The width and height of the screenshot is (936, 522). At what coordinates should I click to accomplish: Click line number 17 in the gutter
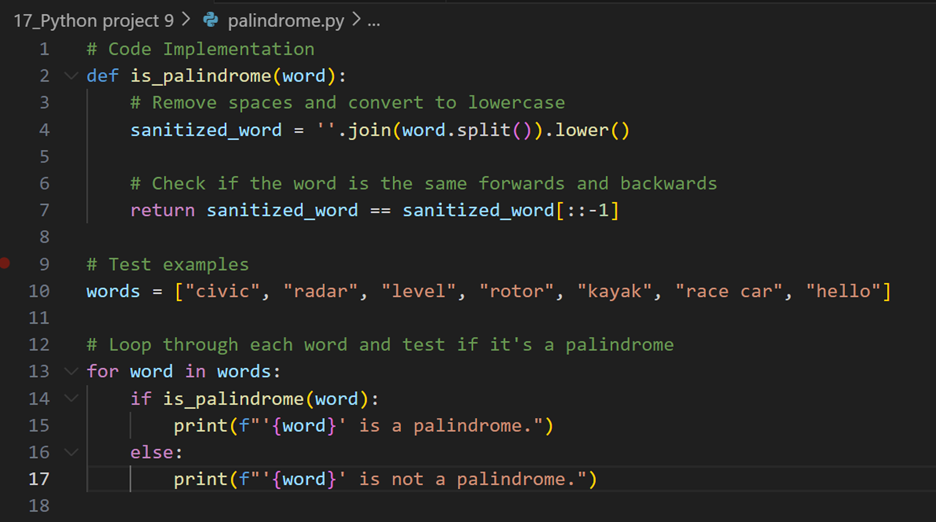click(x=39, y=479)
